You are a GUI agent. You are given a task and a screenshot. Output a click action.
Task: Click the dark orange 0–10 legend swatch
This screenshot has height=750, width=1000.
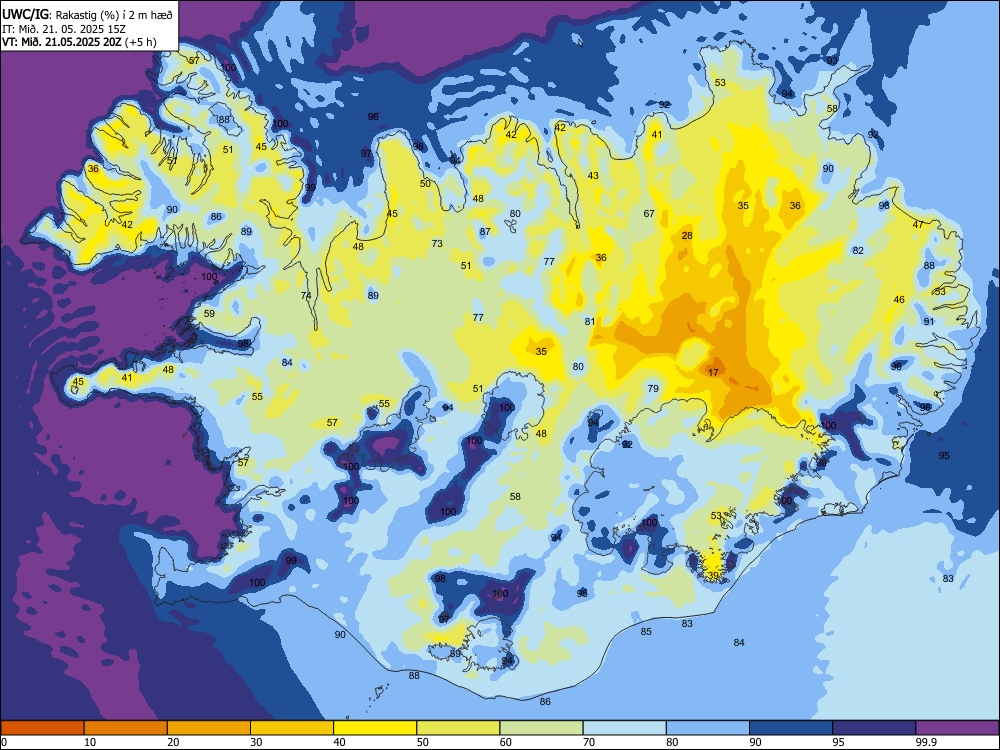pyautogui.click(x=42, y=728)
